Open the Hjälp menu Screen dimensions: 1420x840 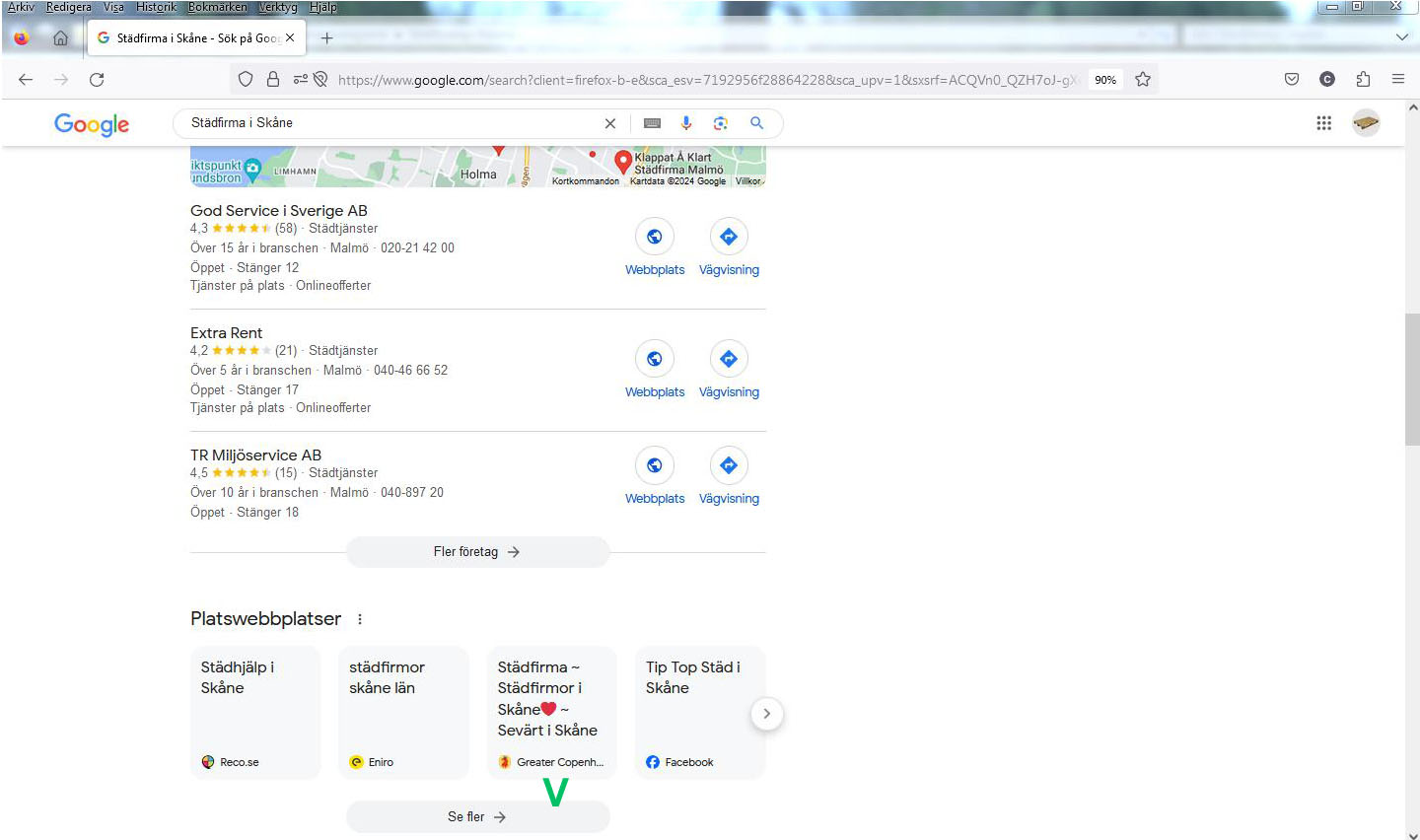[322, 7]
